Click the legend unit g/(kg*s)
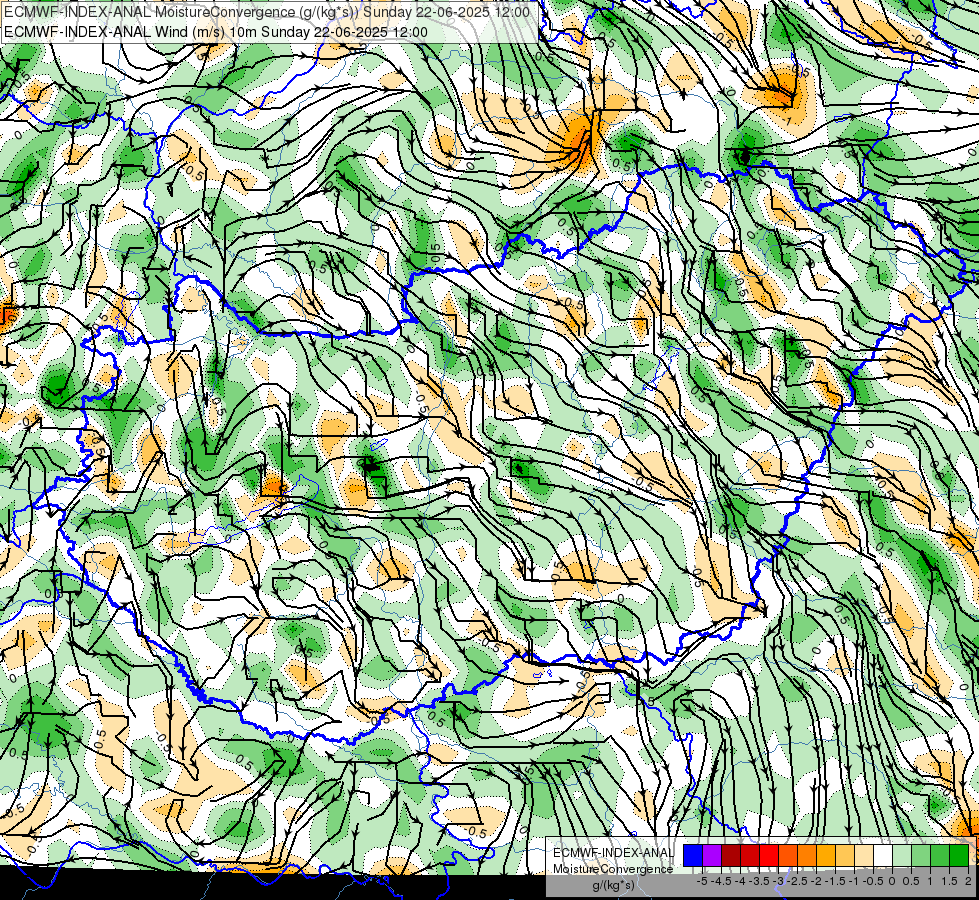979x900 pixels. click(613, 885)
